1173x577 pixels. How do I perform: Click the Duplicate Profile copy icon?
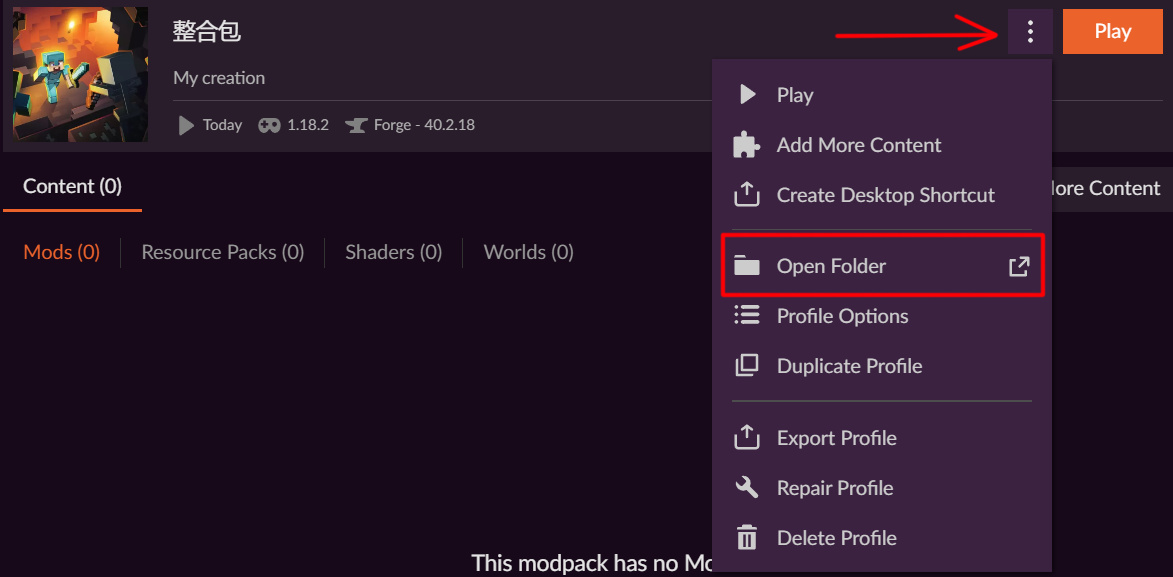pos(747,366)
